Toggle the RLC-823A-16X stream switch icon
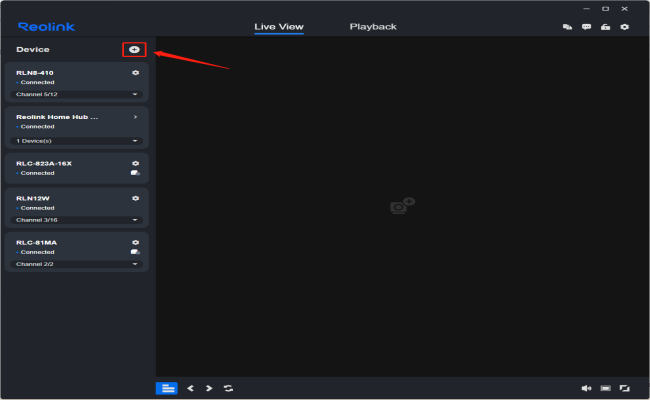Screen dimensions: 650x400 [135, 173]
